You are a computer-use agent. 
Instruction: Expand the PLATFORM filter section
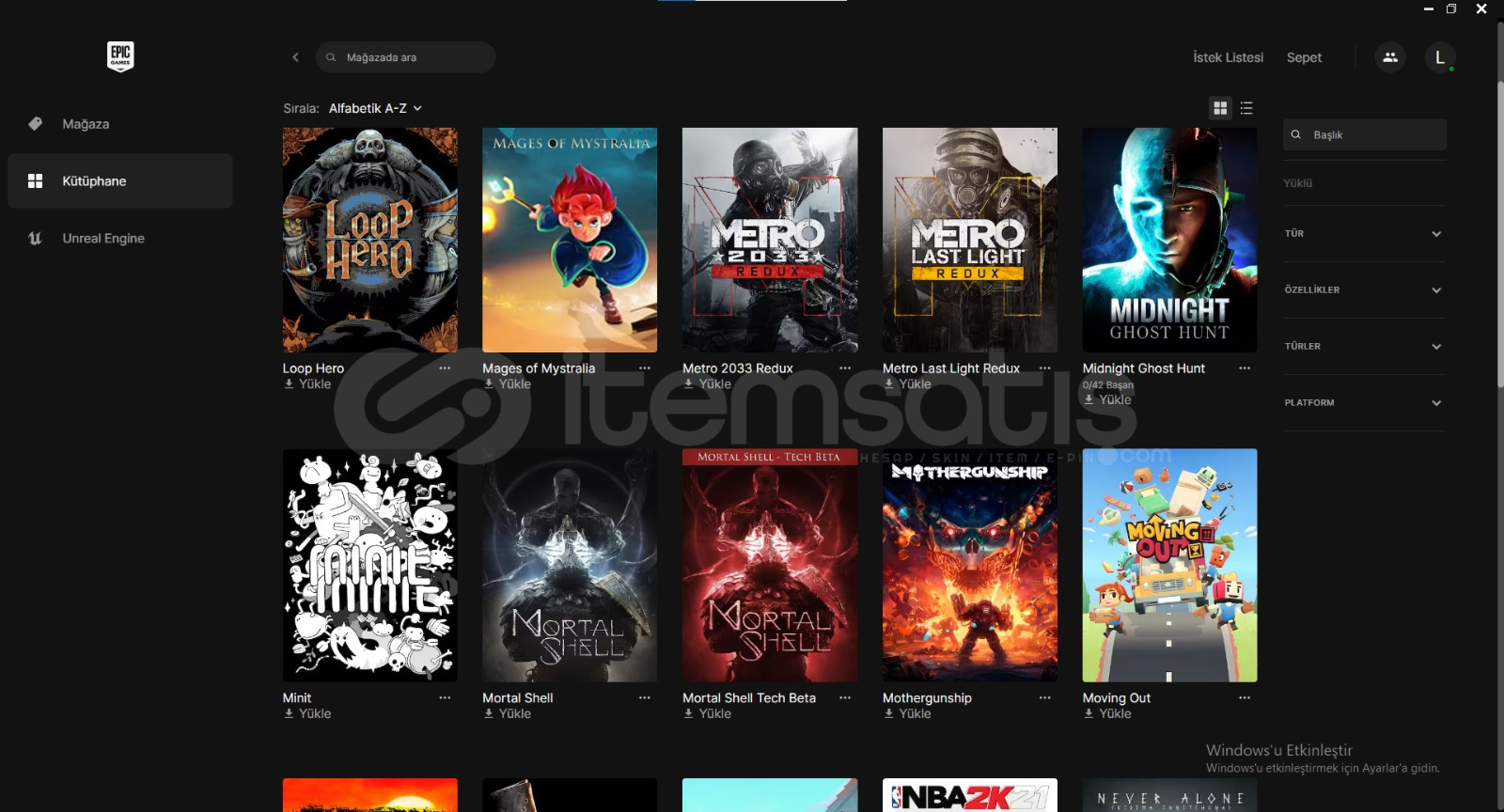[x=1364, y=402]
